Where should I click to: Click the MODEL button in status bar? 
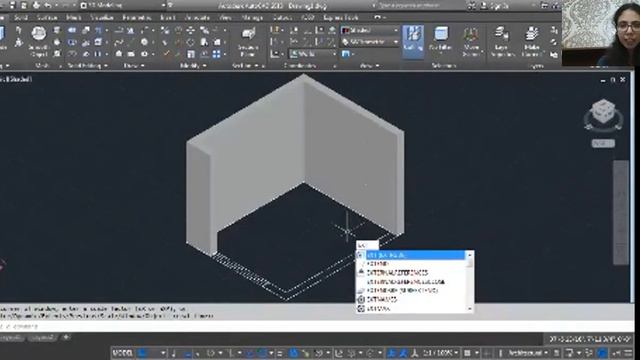point(122,353)
